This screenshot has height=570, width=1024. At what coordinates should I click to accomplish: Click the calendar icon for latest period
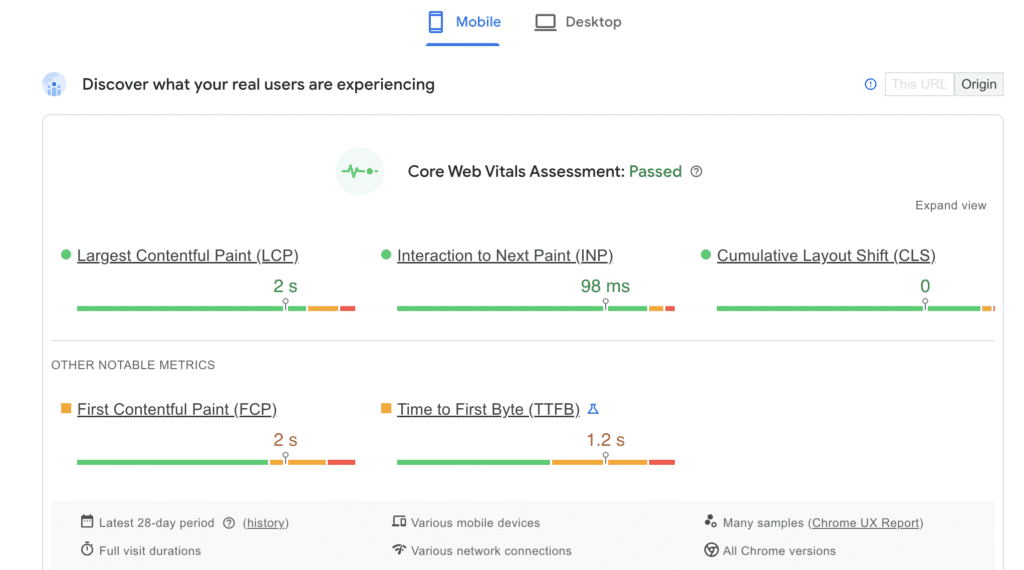[87, 522]
